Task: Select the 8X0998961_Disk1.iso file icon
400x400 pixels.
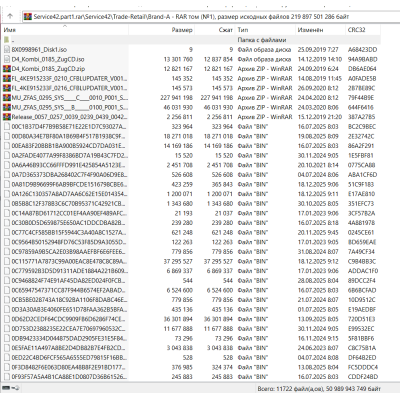Action: [x=7, y=50]
